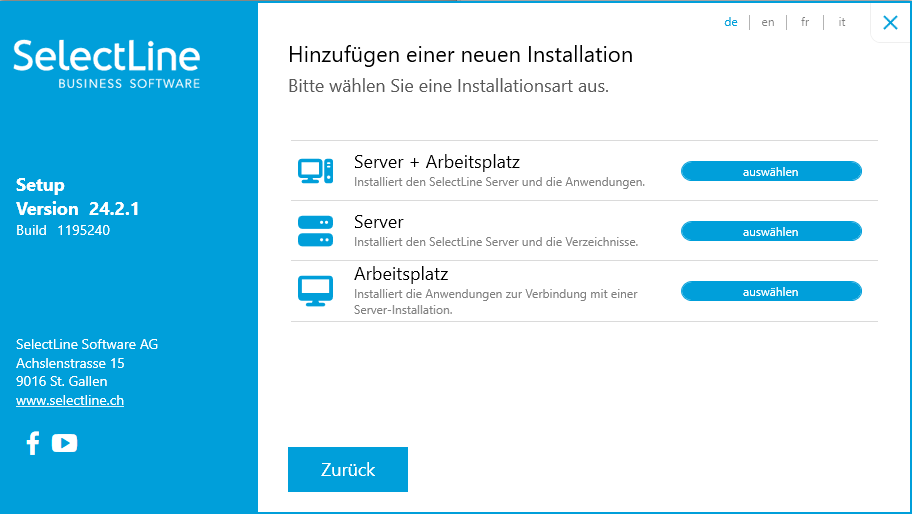Image resolution: width=912 pixels, height=514 pixels.
Task: Open the Facebook icon link
Action: 33,443
